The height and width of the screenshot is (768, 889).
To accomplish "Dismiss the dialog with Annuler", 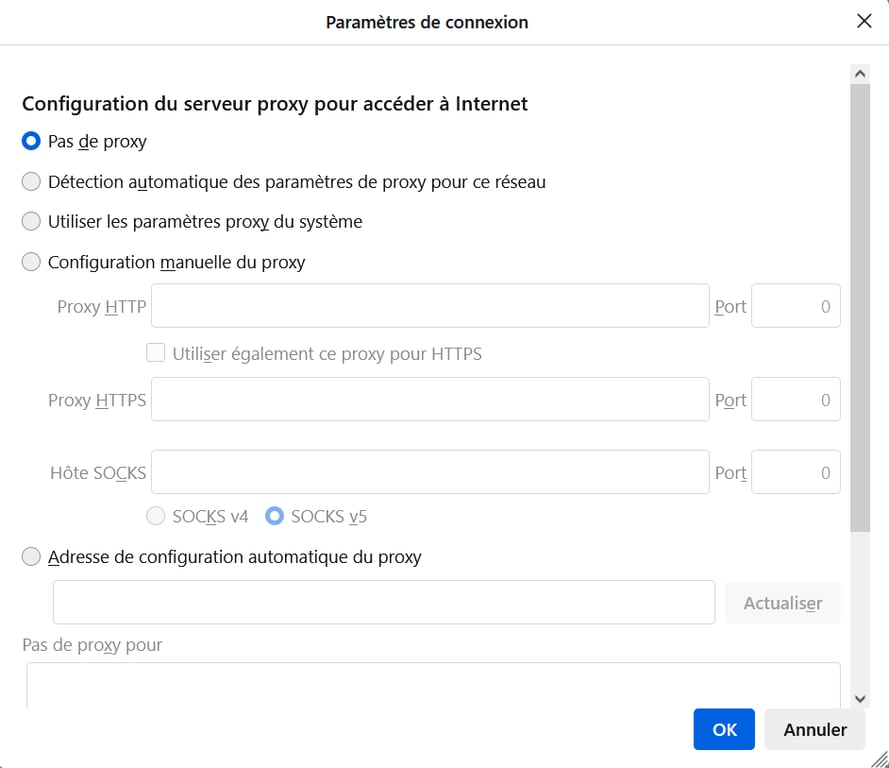I will point(814,729).
